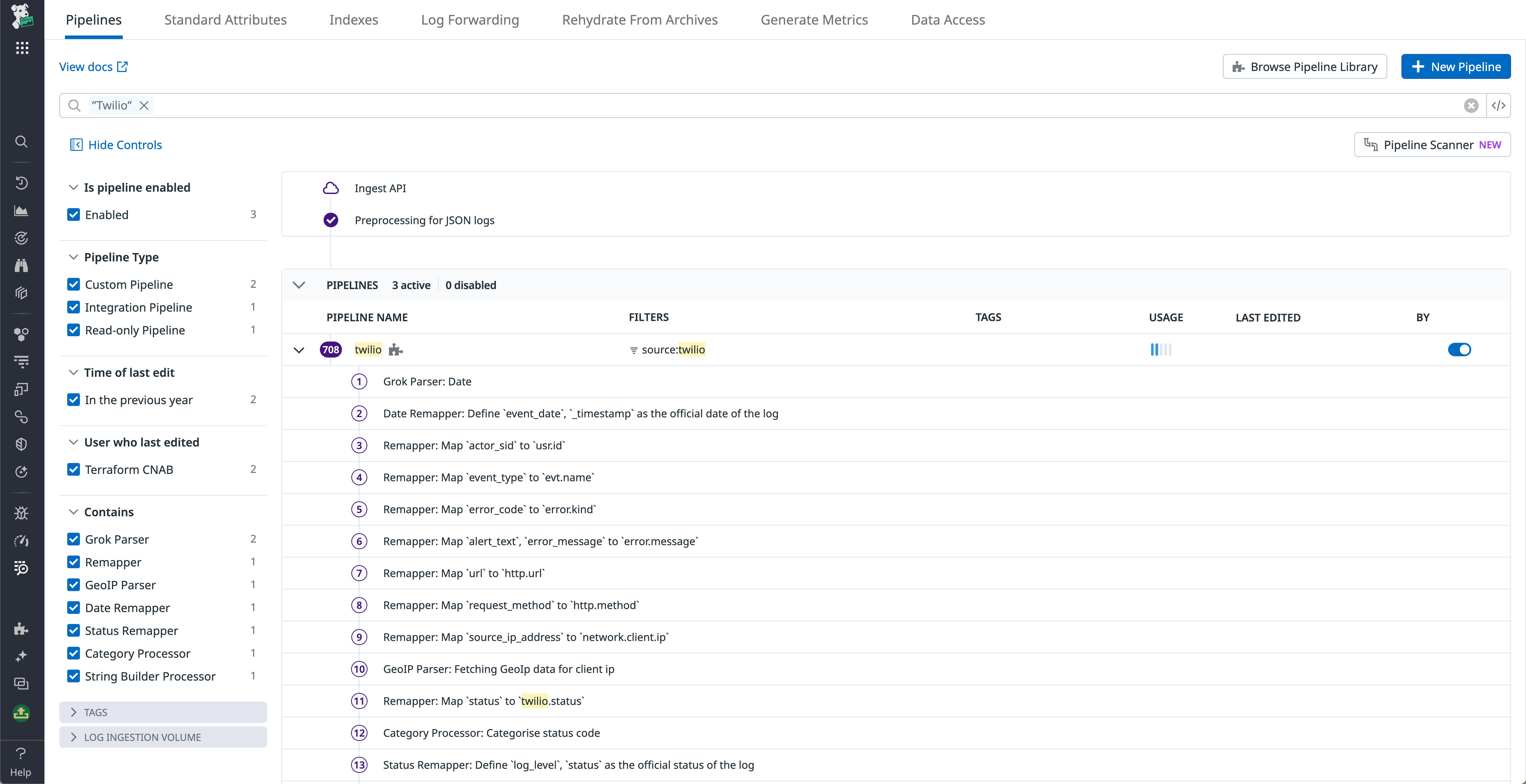Disable the twilio pipeline with its toggle switch

click(x=1460, y=349)
